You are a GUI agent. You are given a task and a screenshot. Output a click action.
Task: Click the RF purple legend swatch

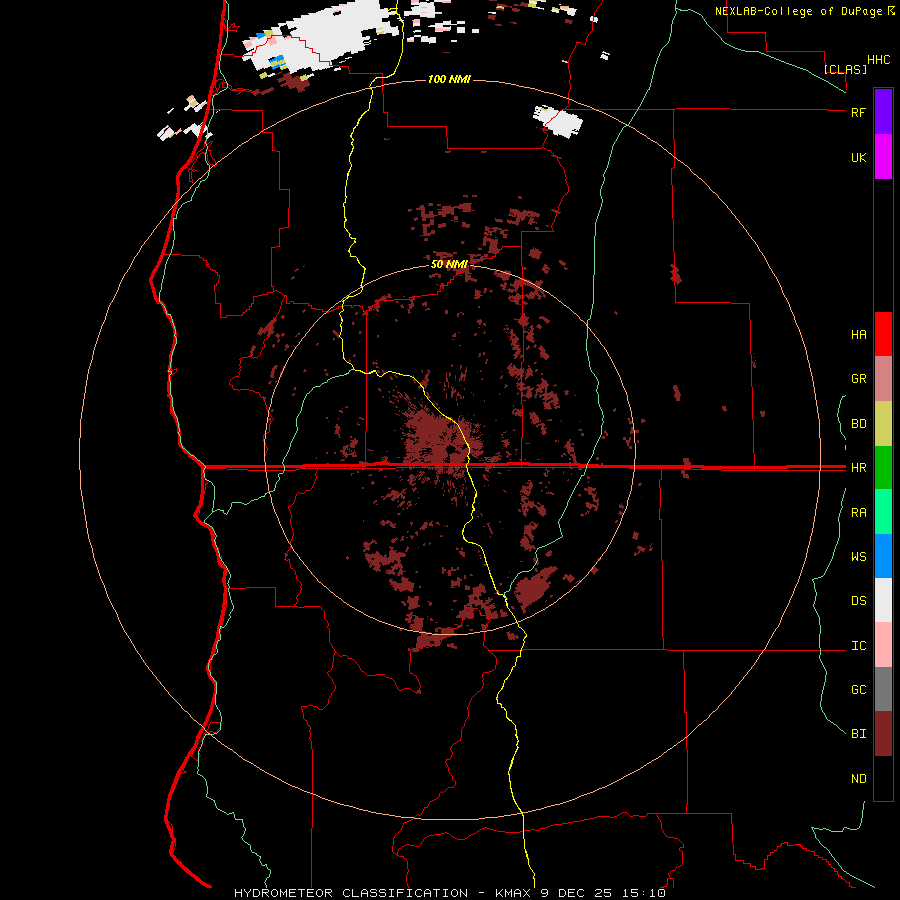click(x=883, y=111)
